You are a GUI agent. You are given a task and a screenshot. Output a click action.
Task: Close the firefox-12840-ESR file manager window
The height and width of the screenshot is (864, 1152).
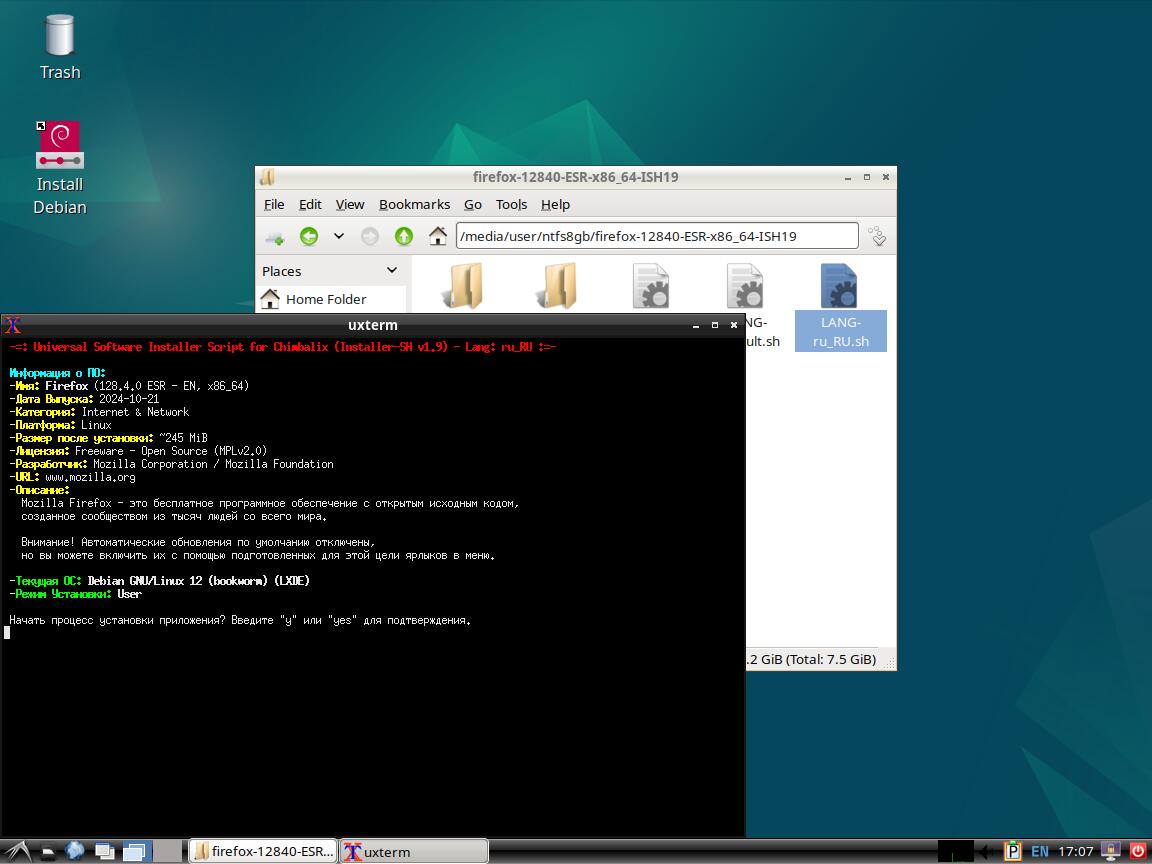886,177
